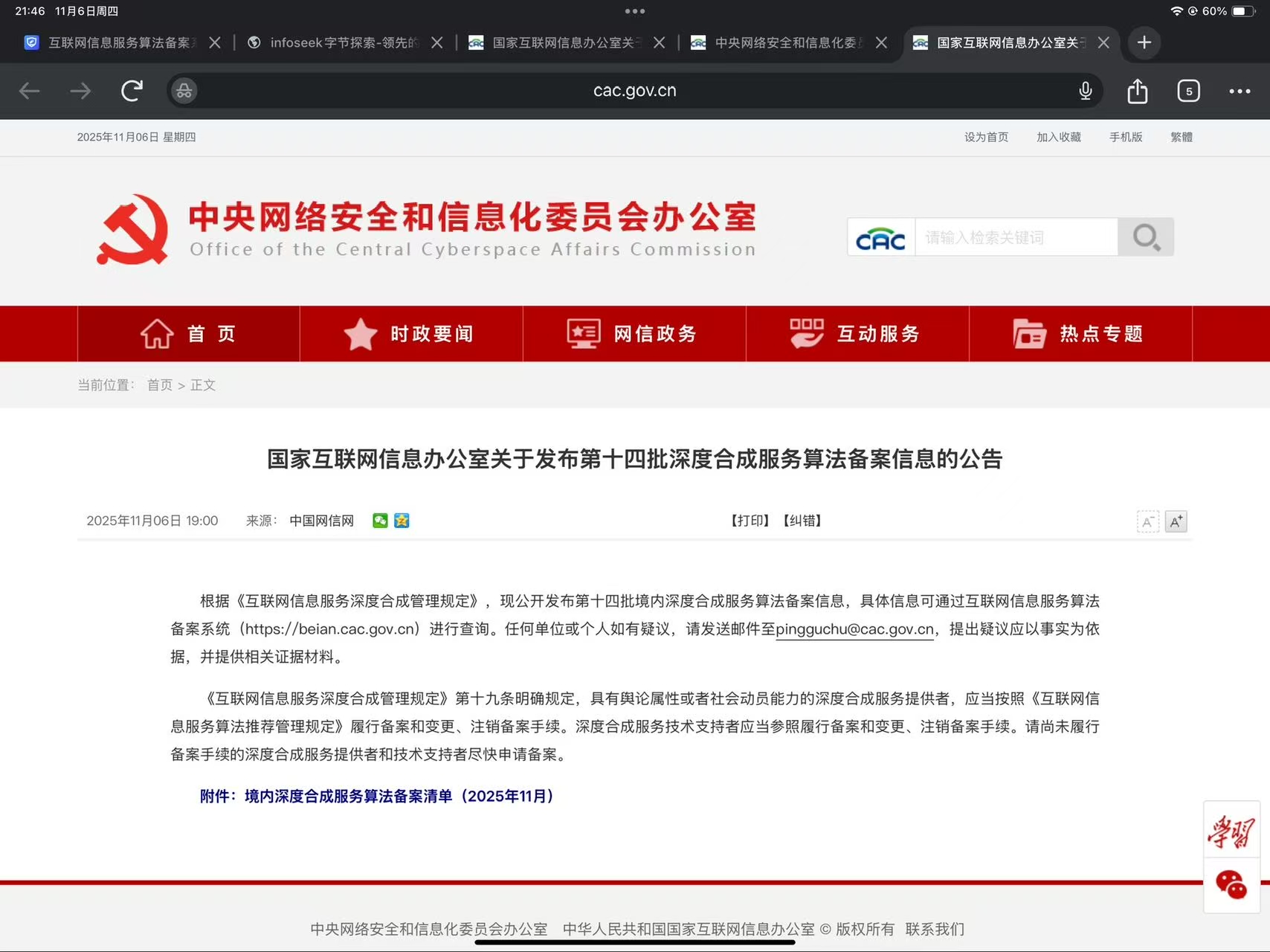Click the 首页 breadcrumb link

(x=160, y=385)
